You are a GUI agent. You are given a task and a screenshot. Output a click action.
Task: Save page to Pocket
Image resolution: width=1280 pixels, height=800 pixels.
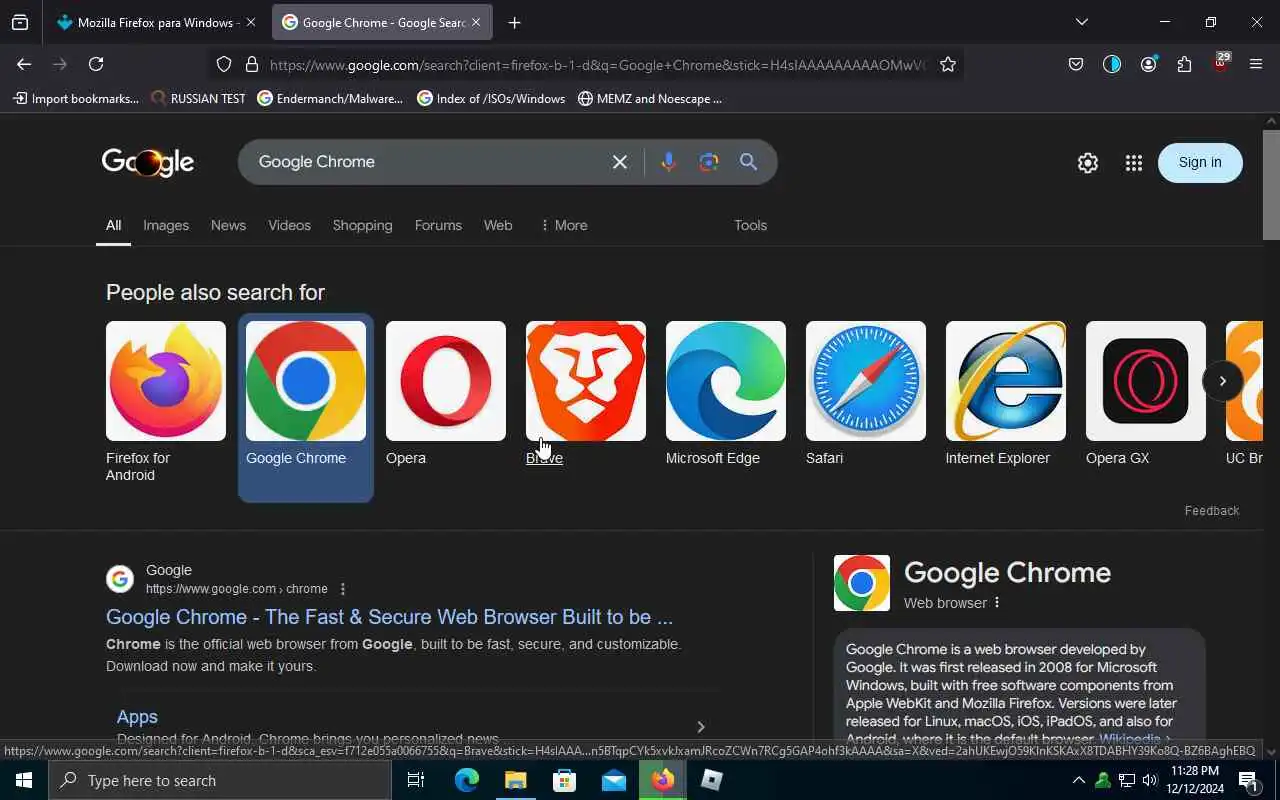(x=1076, y=64)
